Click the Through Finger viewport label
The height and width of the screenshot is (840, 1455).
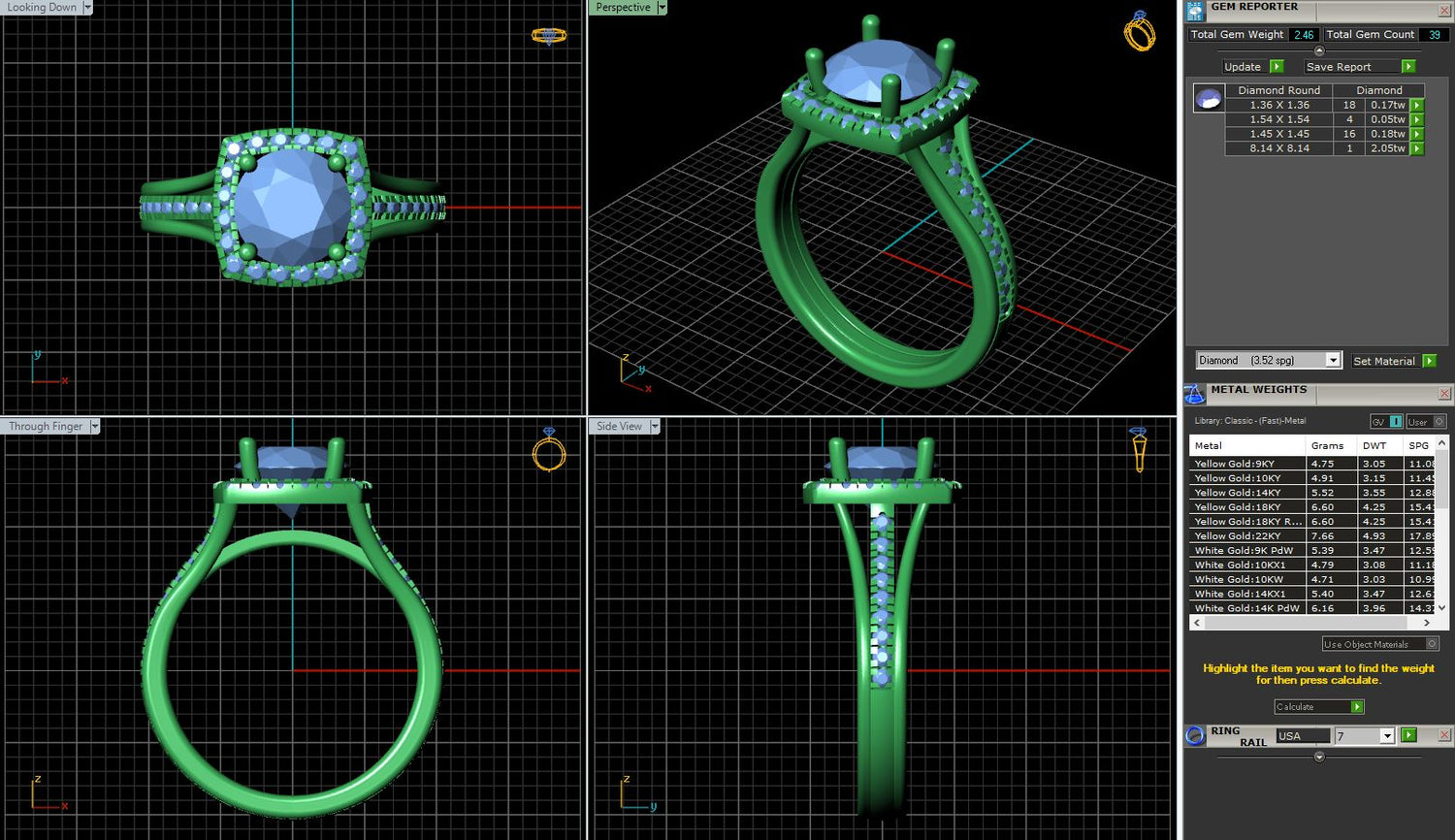point(46,427)
